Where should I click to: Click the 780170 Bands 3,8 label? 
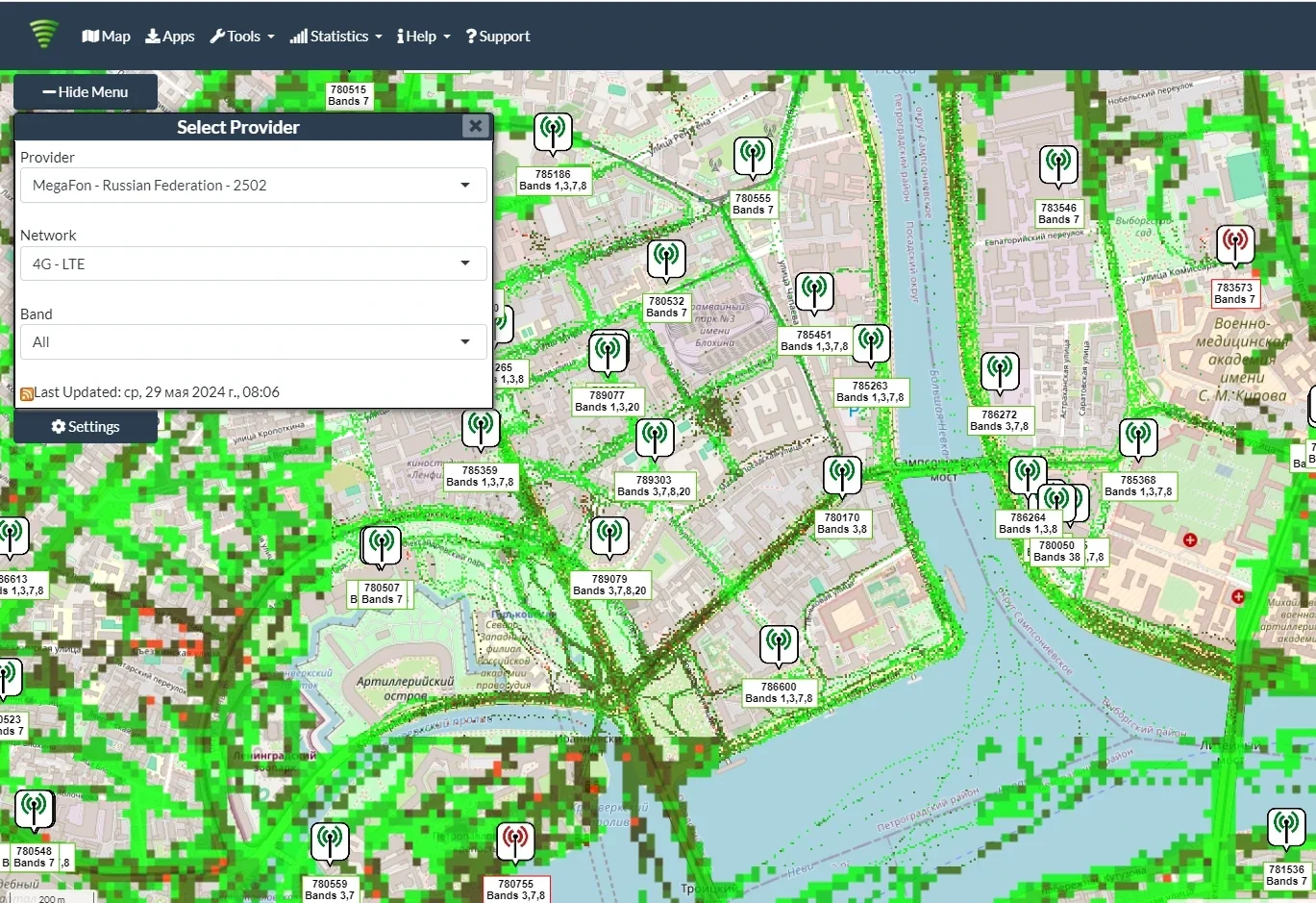click(842, 523)
